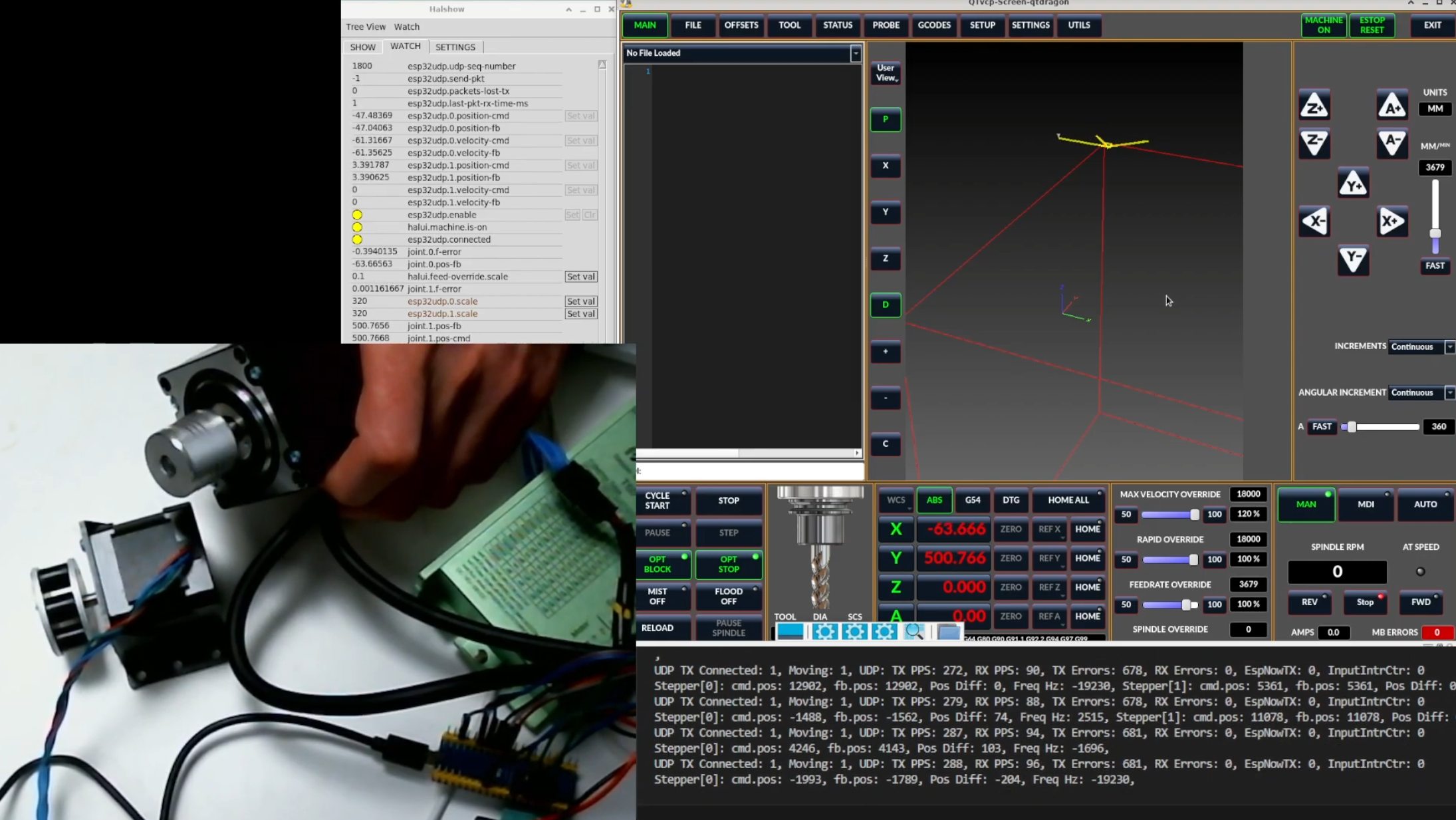Adjust the Feedrate Override slider
The image size is (1456, 820).
click(1186, 605)
